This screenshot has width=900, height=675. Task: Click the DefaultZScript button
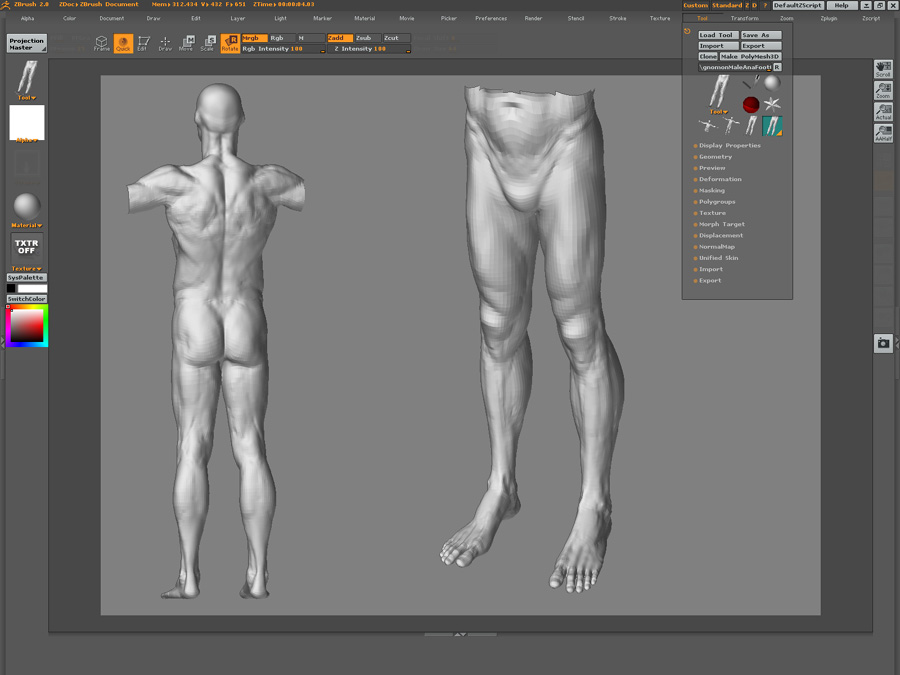(798, 5)
